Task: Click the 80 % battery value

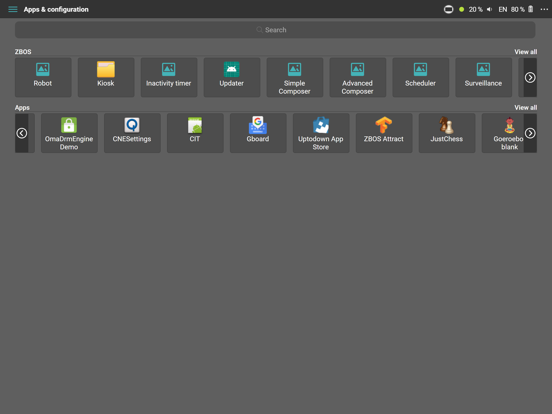Action: 518,10
